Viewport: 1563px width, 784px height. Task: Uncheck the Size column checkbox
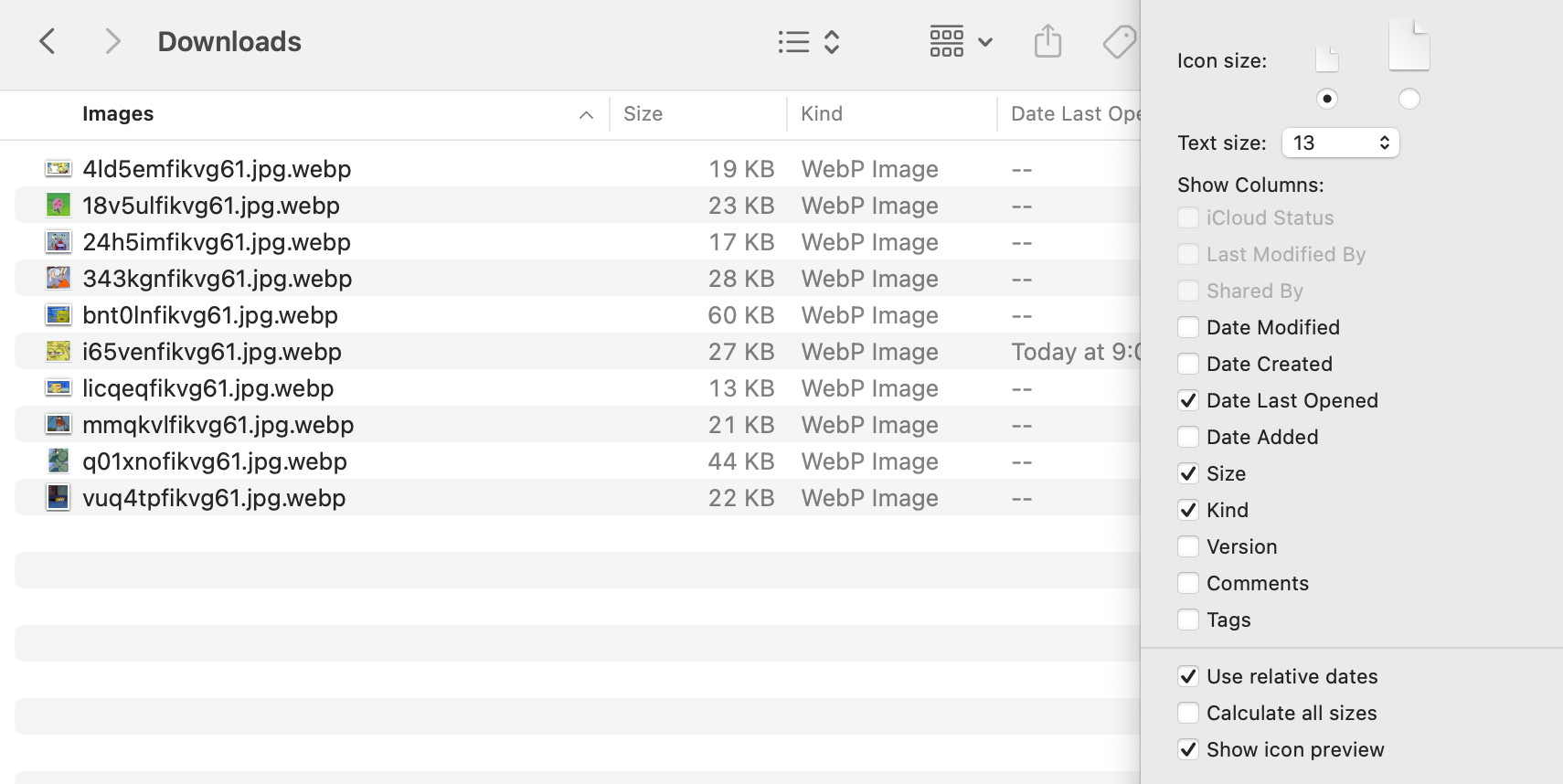(1188, 473)
